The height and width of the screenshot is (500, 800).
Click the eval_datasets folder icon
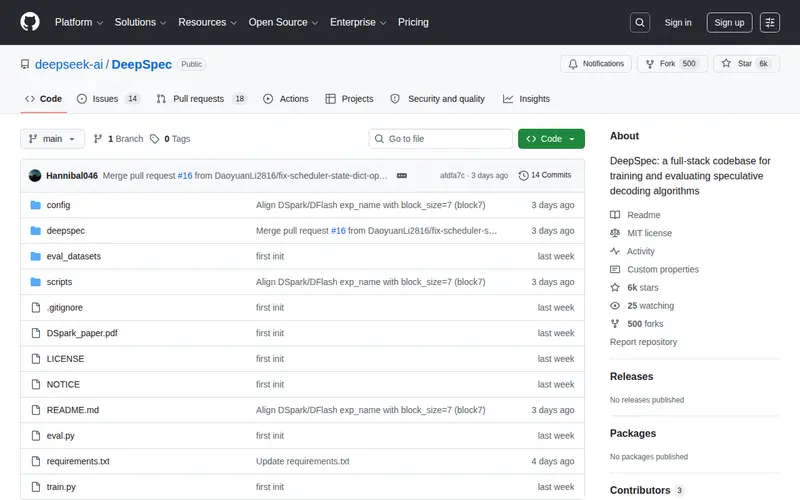(36, 256)
